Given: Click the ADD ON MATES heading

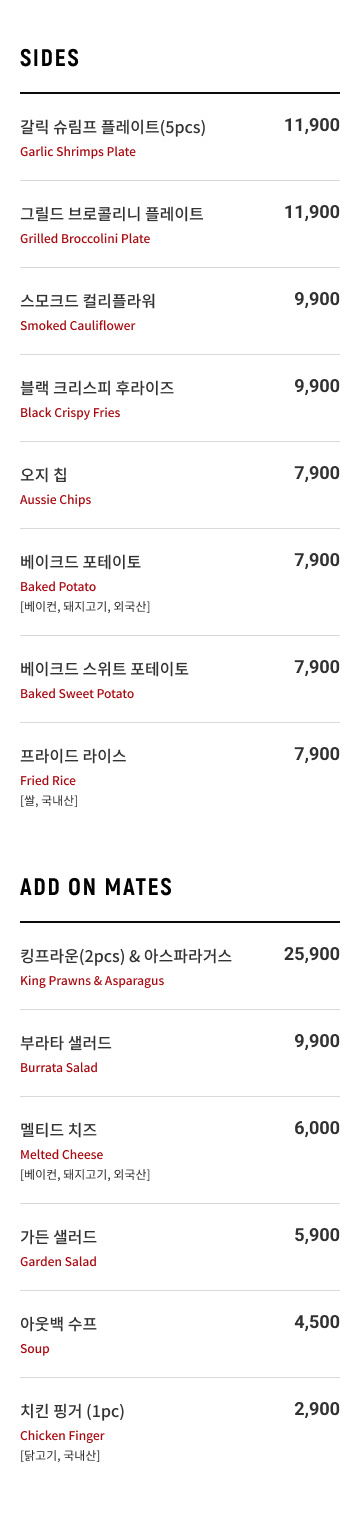Looking at the screenshot, I should 96,887.
